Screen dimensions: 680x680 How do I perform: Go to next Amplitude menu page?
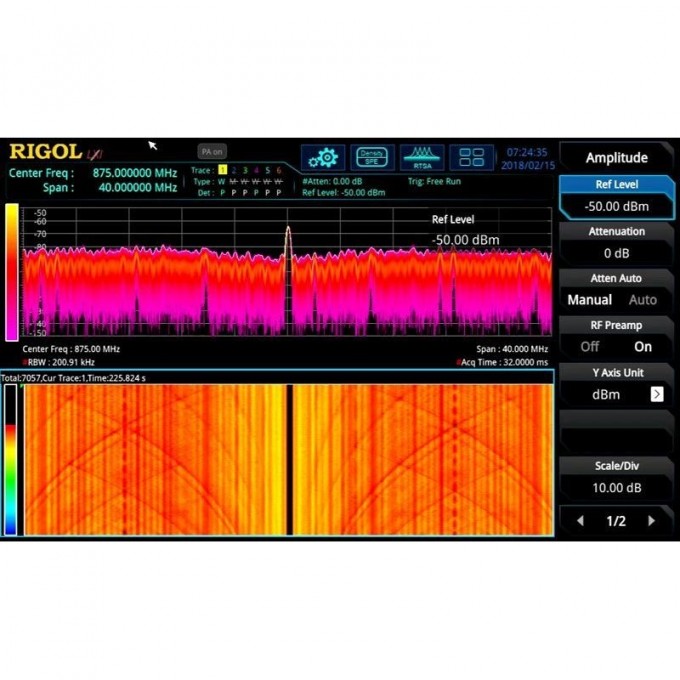pyautogui.click(x=652, y=521)
